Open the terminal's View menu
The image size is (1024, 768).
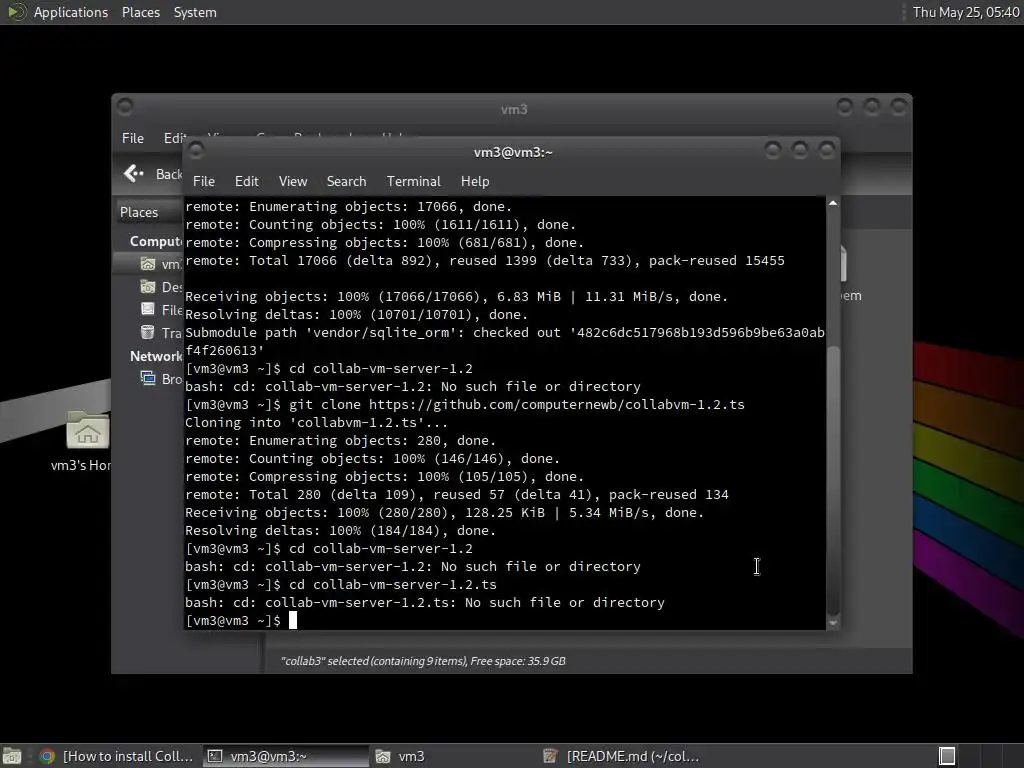[x=293, y=181]
